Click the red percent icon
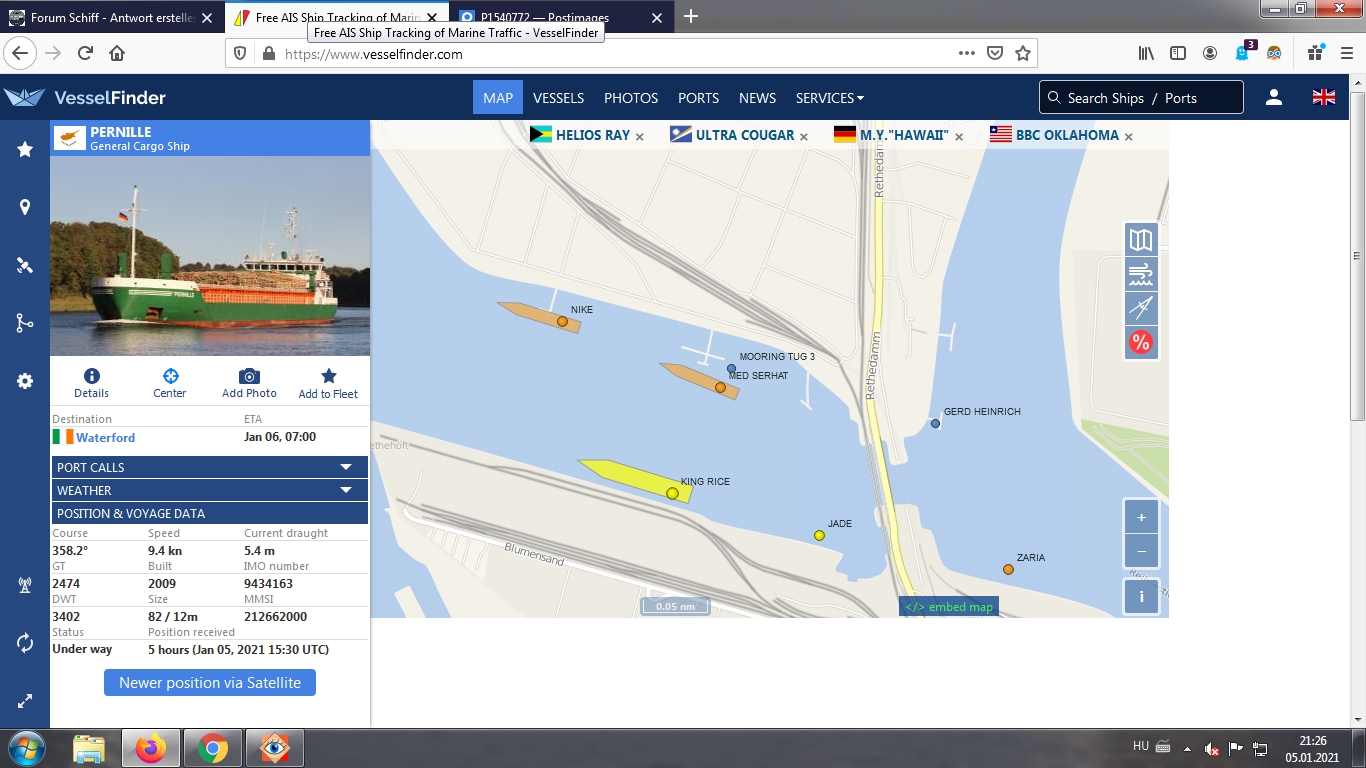This screenshot has height=768, width=1366. coord(1141,343)
